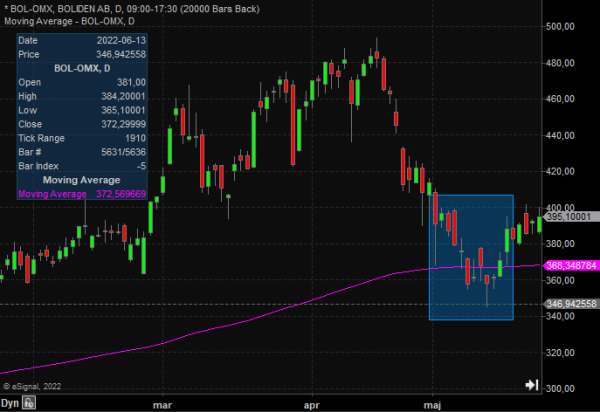Click the 480,00 price axis label

(x=560, y=63)
